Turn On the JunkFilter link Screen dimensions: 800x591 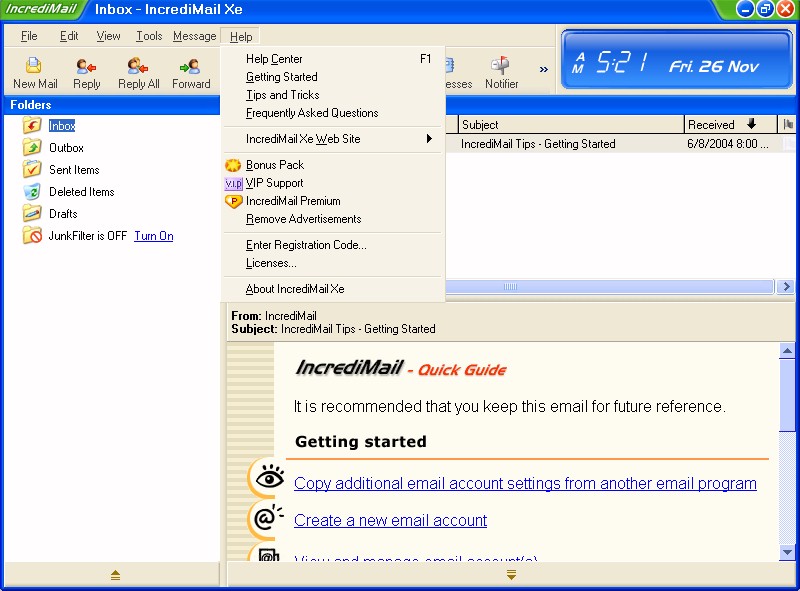pyautogui.click(x=153, y=236)
